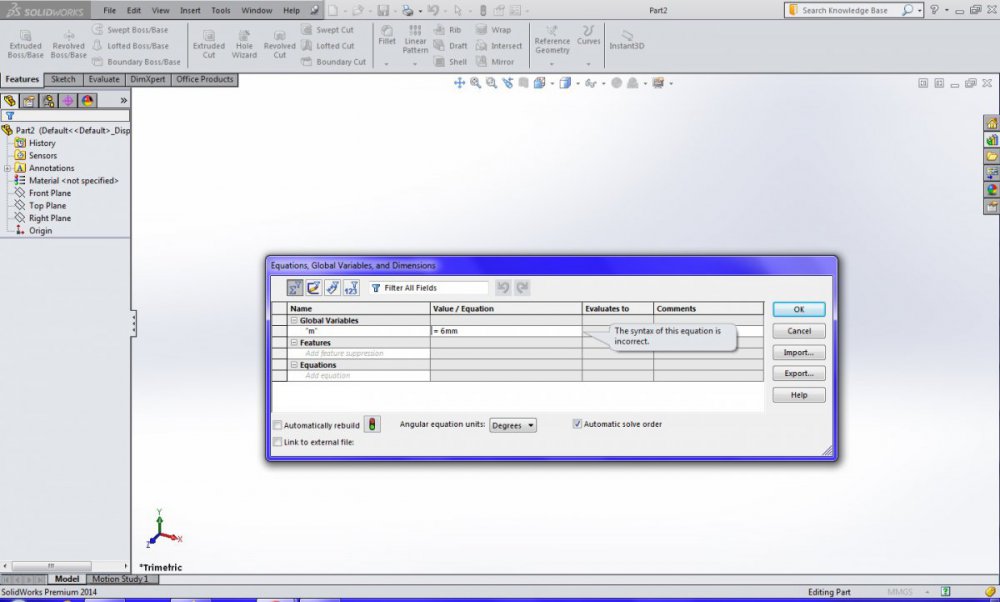Switch to Sketch Equation View icon
The image size is (1000, 602).
(314, 288)
